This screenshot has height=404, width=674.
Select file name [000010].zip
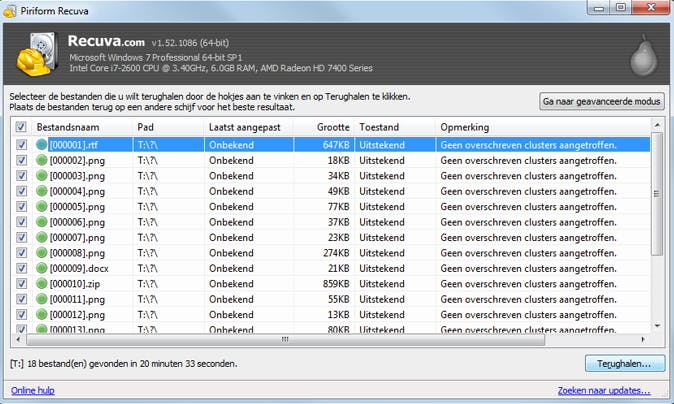click(x=75, y=284)
